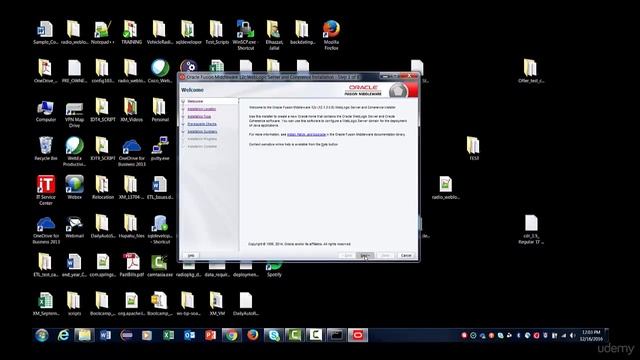Open the Test_Scripts folder

[217, 32]
